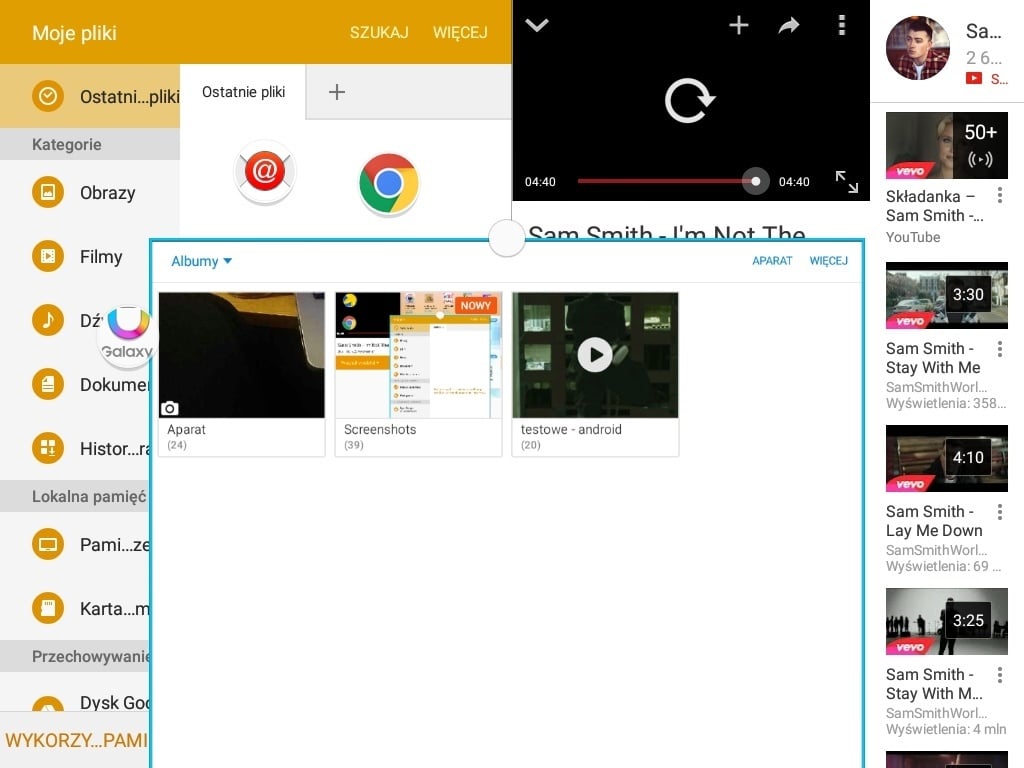Select Ostatnie pliki in the sidebar
Screen dimensions: 1024x768
coord(90,96)
